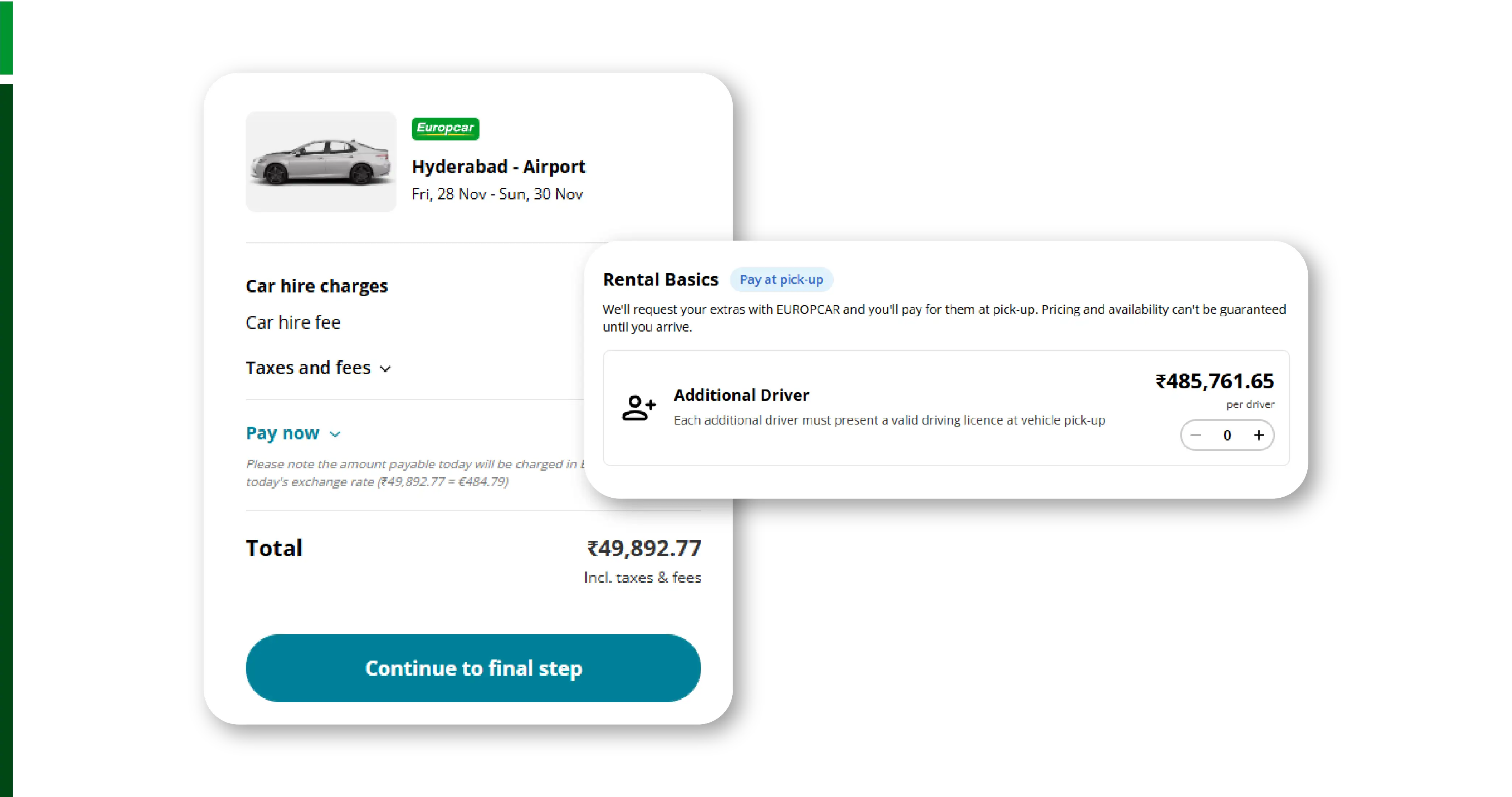The width and height of the screenshot is (1512, 797).
Task: Click the Hyderabad - Airport location title
Action: coord(498,166)
